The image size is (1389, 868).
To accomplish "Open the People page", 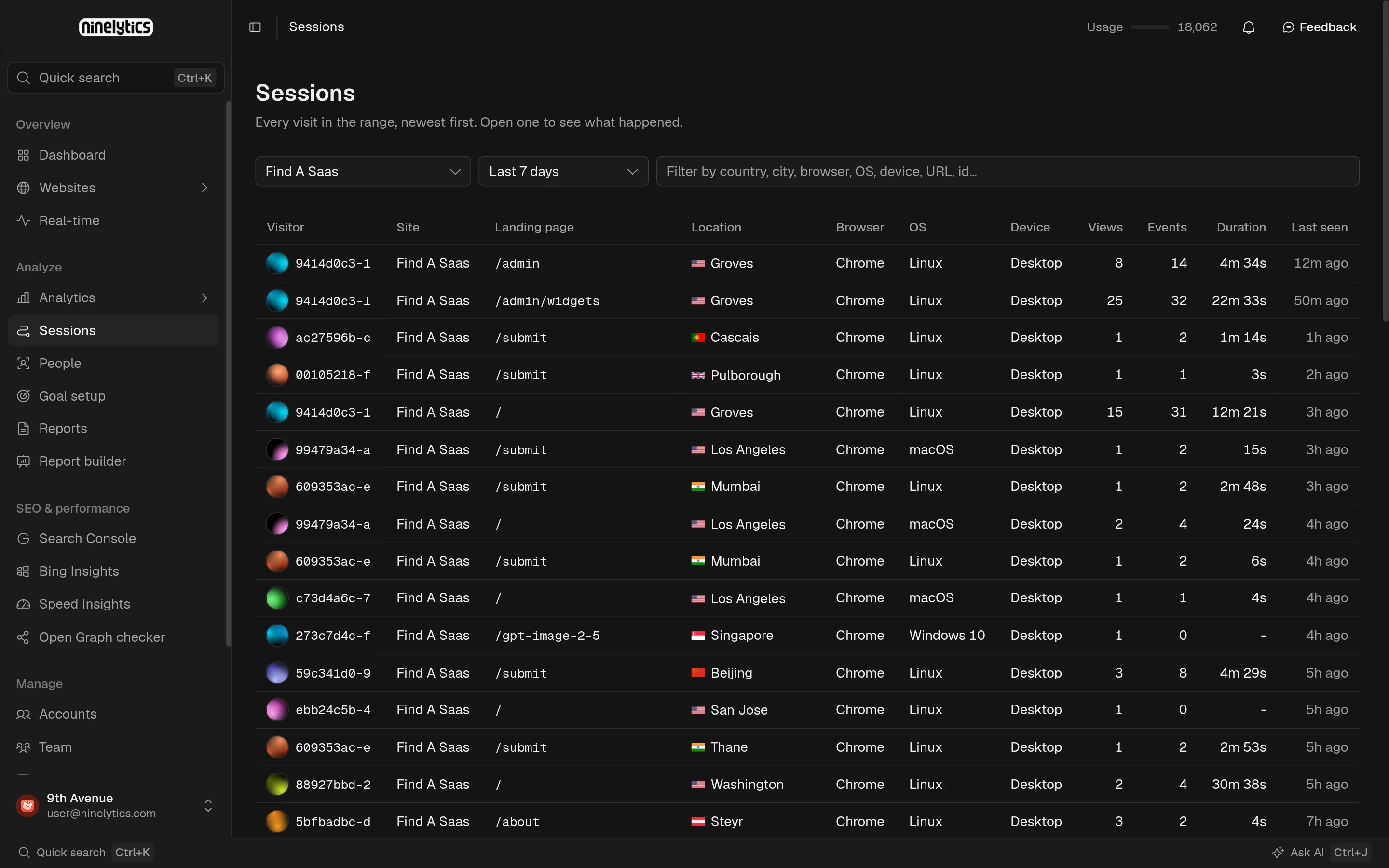I will point(113,364).
